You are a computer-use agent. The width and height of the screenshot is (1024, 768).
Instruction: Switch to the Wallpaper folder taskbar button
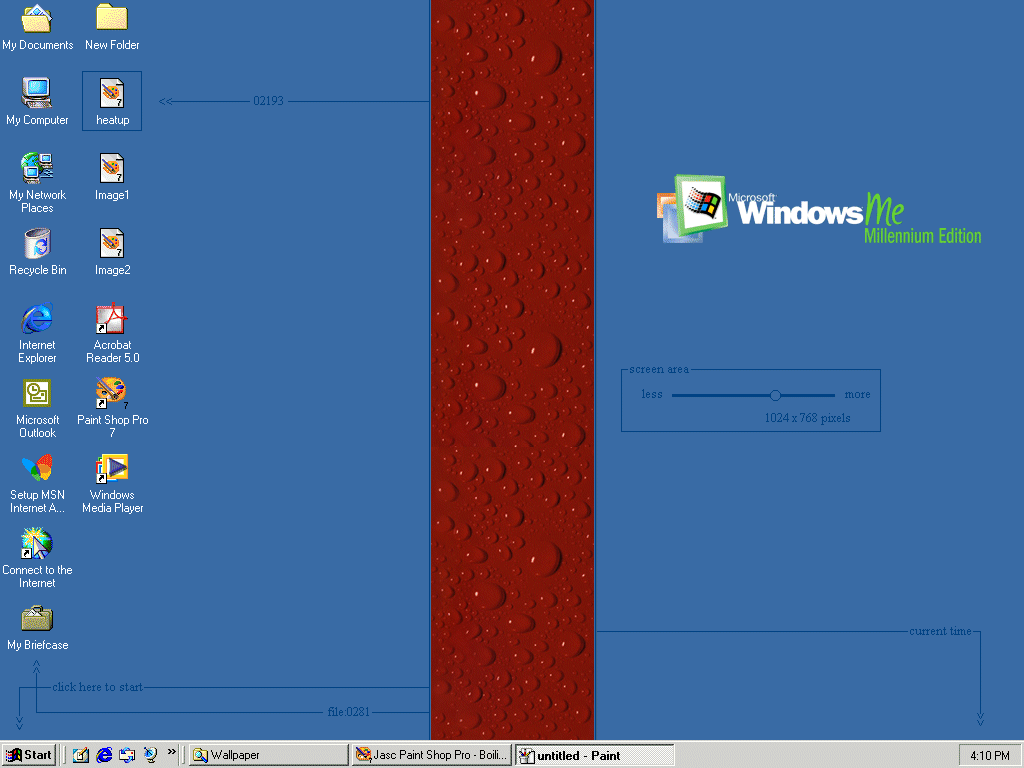tap(269, 755)
